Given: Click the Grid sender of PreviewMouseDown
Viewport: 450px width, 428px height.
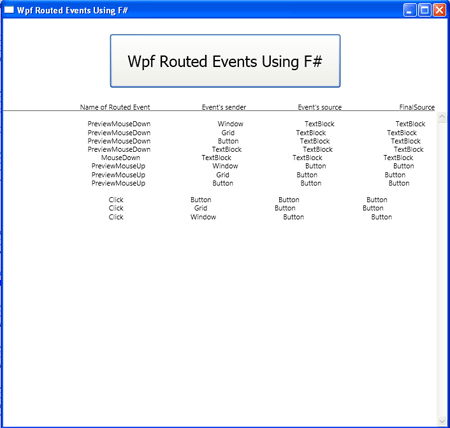Looking at the screenshot, I should pos(228,133).
